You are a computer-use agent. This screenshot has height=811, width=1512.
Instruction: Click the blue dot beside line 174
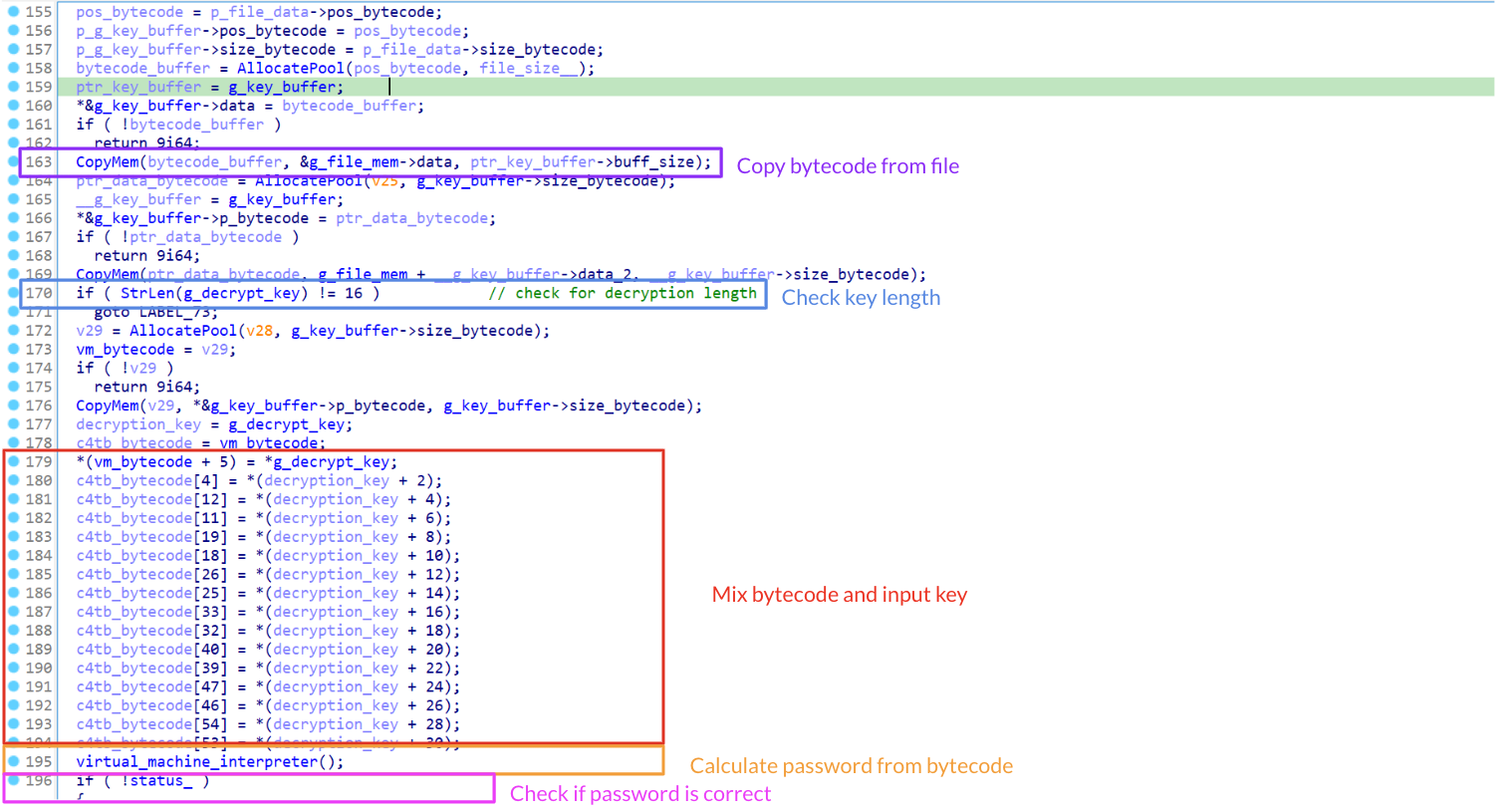pos(14,368)
